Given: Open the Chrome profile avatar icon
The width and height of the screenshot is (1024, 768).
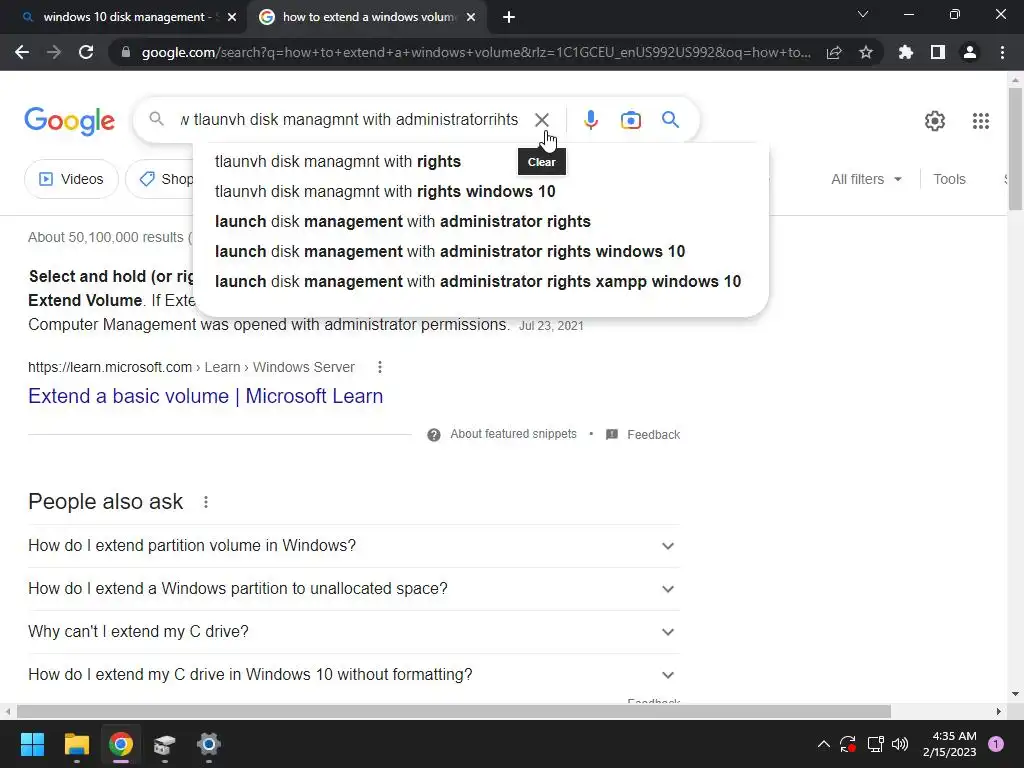Looking at the screenshot, I should tap(970, 52).
